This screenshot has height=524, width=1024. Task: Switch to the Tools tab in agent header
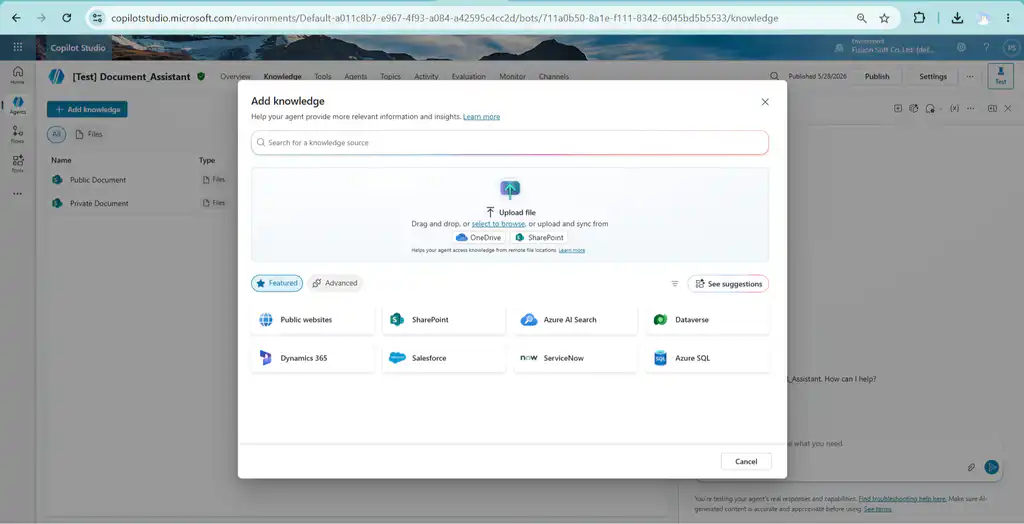323,76
